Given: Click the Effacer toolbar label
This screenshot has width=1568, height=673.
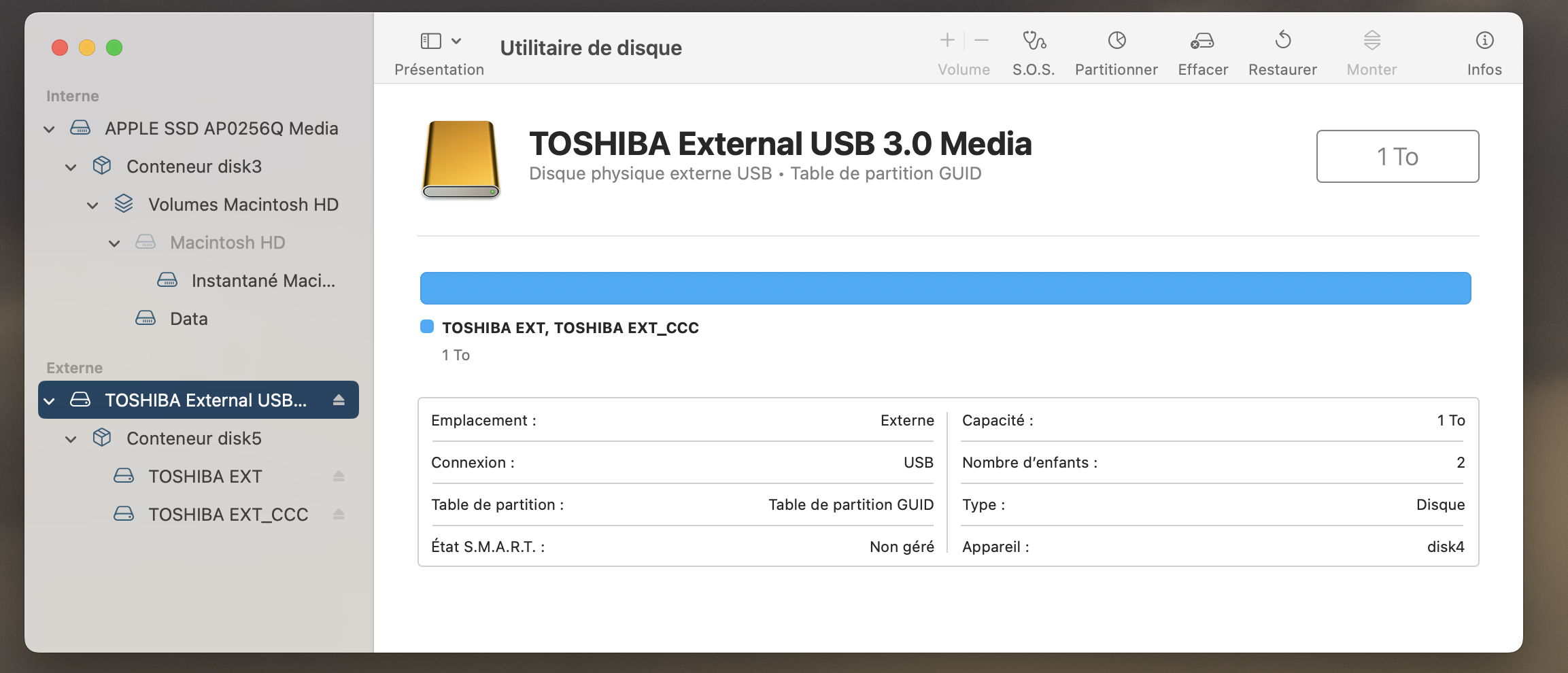Looking at the screenshot, I should tap(1203, 69).
